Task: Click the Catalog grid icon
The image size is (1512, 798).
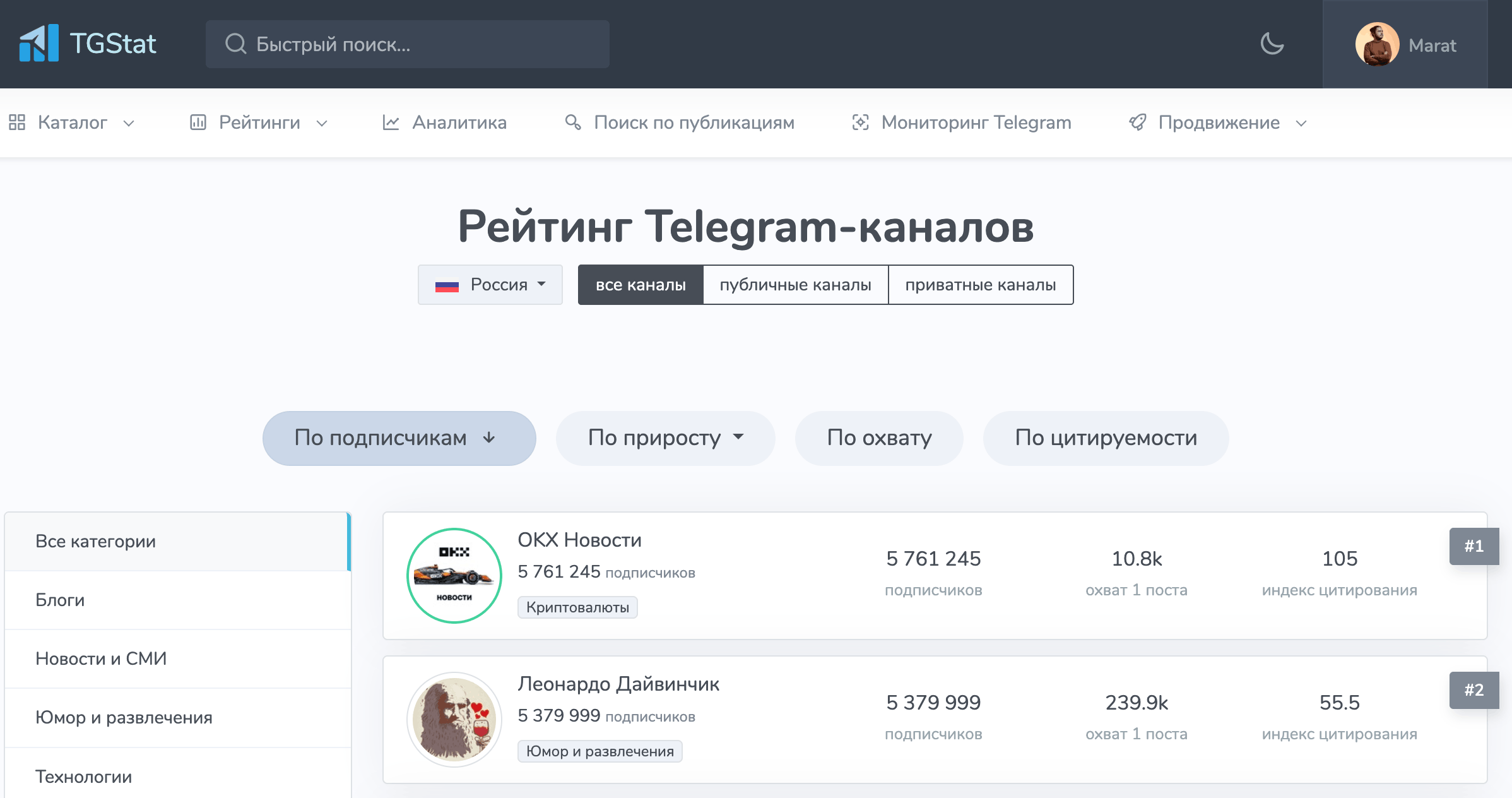Action: coord(17,122)
